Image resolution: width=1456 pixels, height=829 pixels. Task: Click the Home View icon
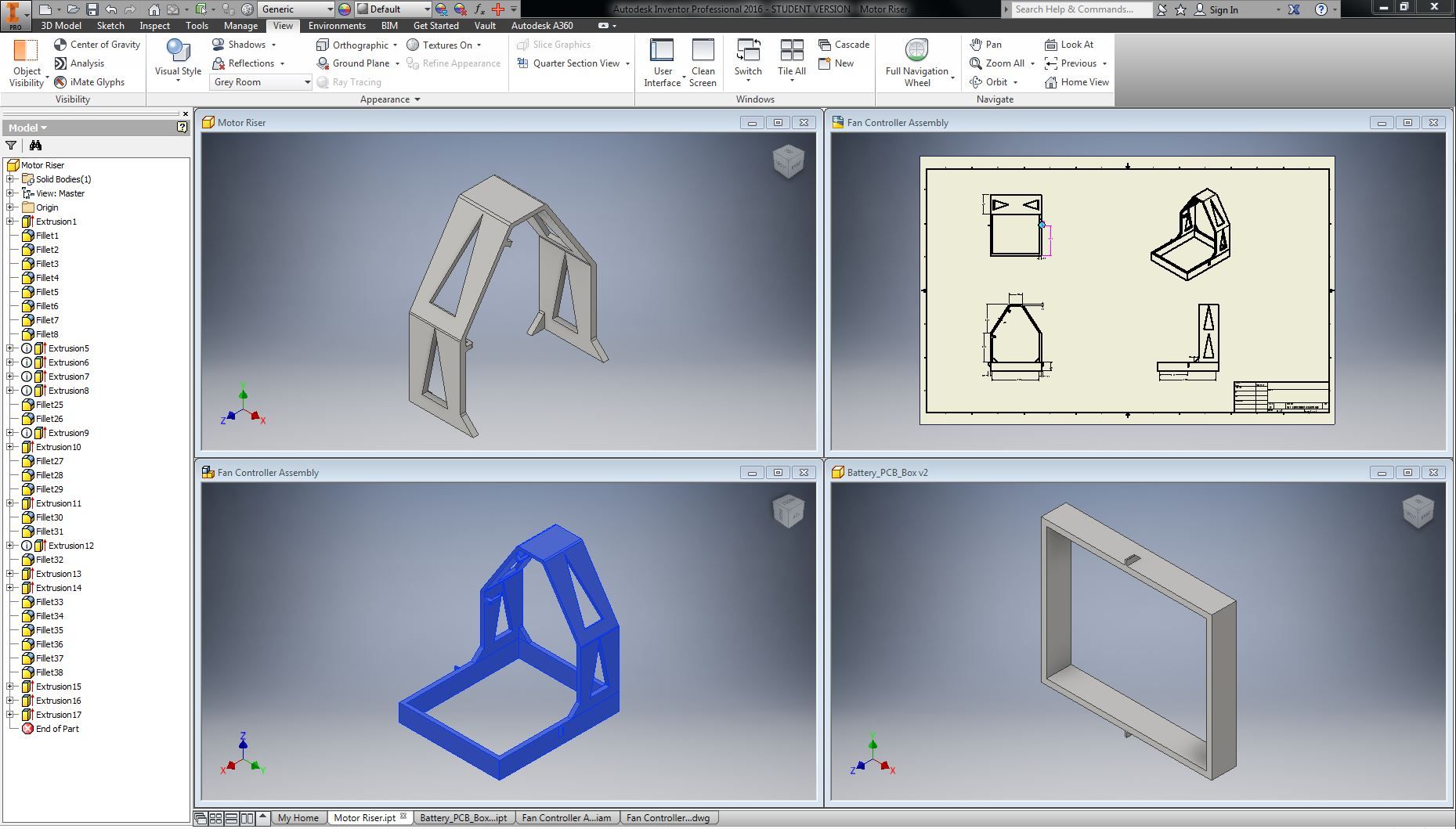[x=1051, y=82]
